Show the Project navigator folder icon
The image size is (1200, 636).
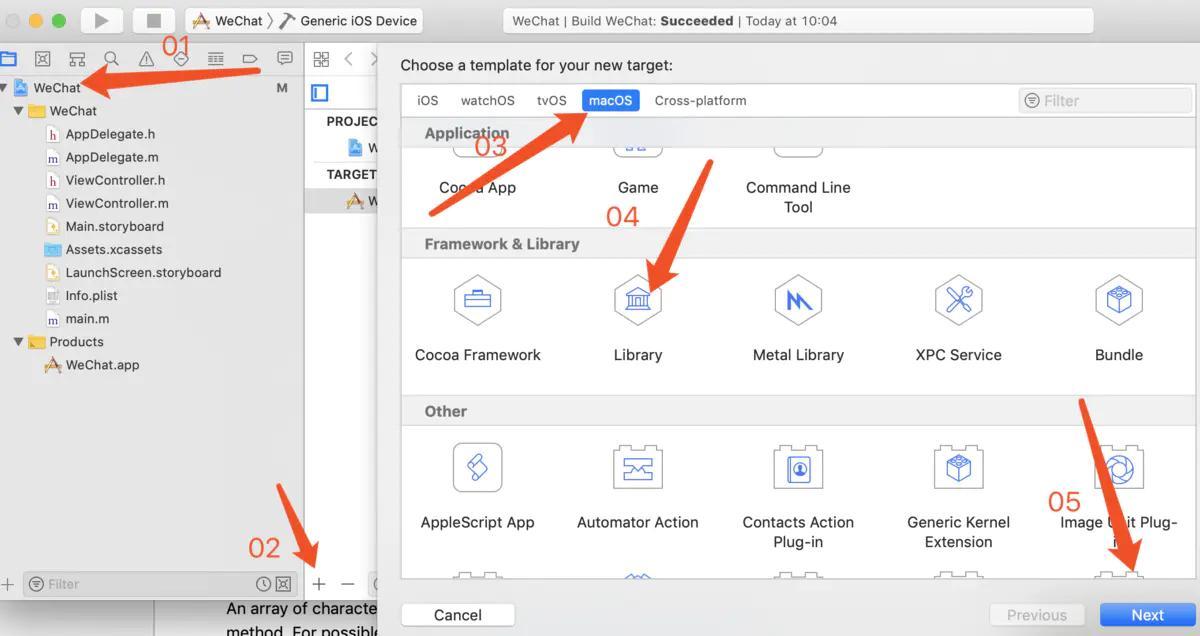click(x=8, y=59)
